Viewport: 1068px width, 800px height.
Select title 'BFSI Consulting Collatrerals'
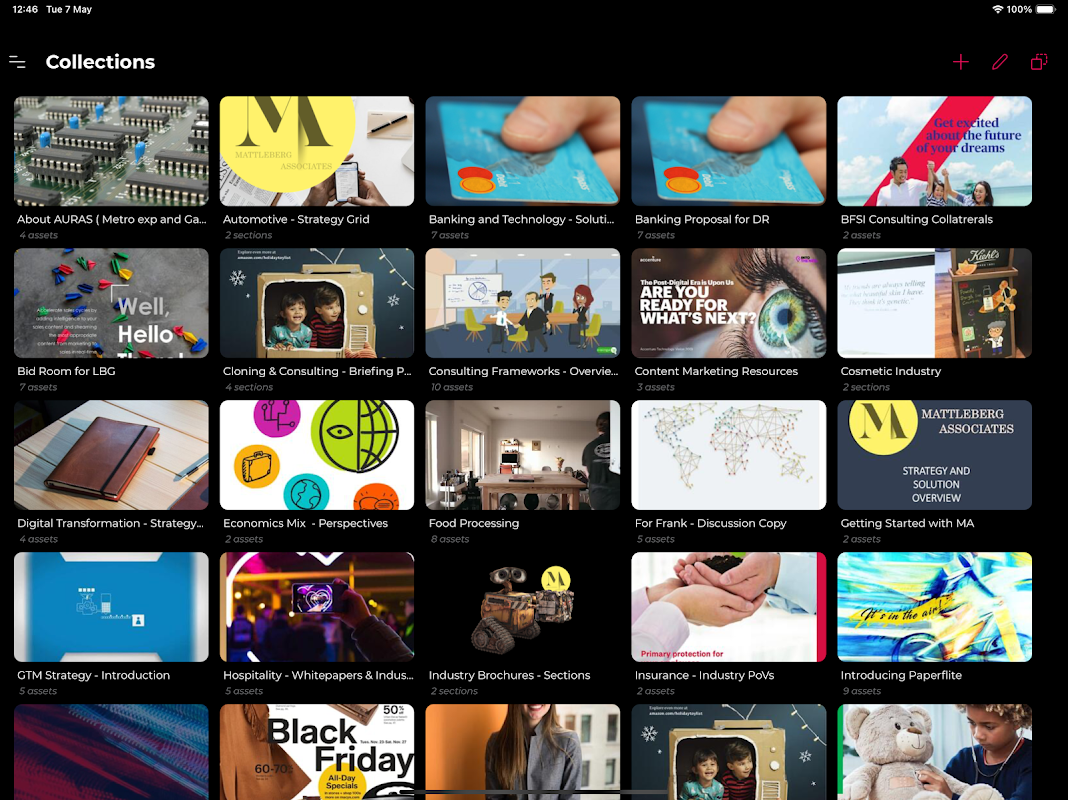(917, 219)
